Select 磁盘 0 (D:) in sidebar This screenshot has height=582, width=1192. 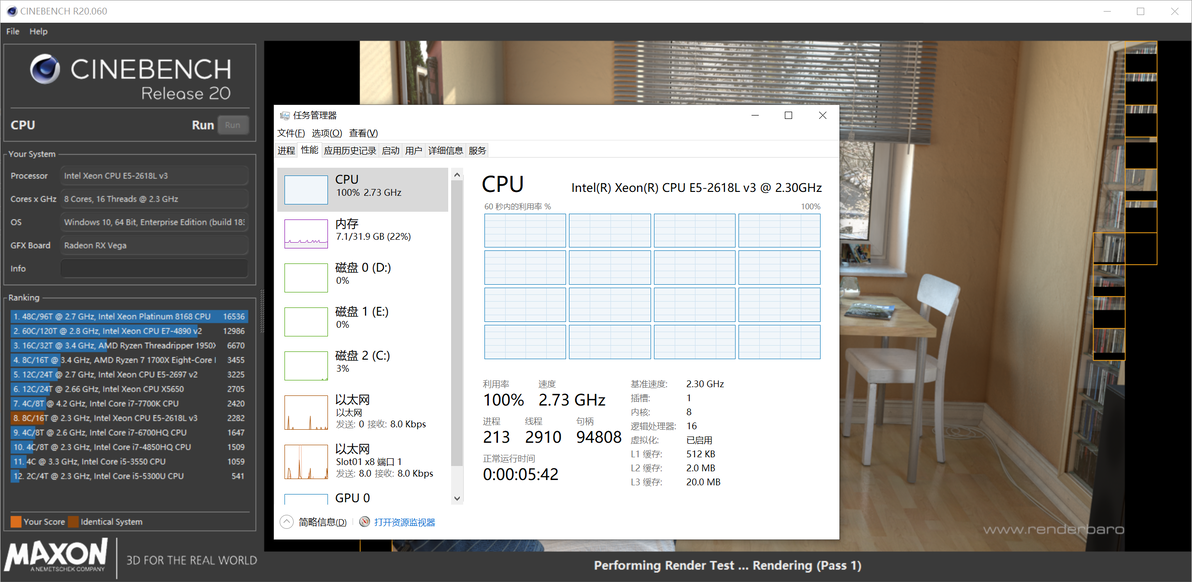tap(363, 277)
